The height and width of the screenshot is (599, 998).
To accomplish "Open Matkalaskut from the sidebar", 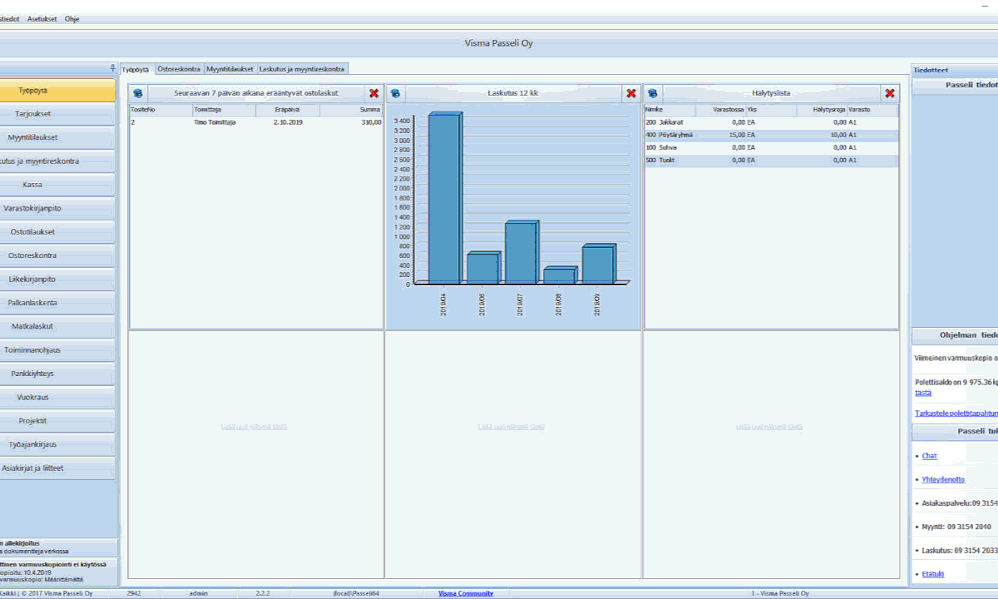I will pyautogui.click(x=57, y=326).
